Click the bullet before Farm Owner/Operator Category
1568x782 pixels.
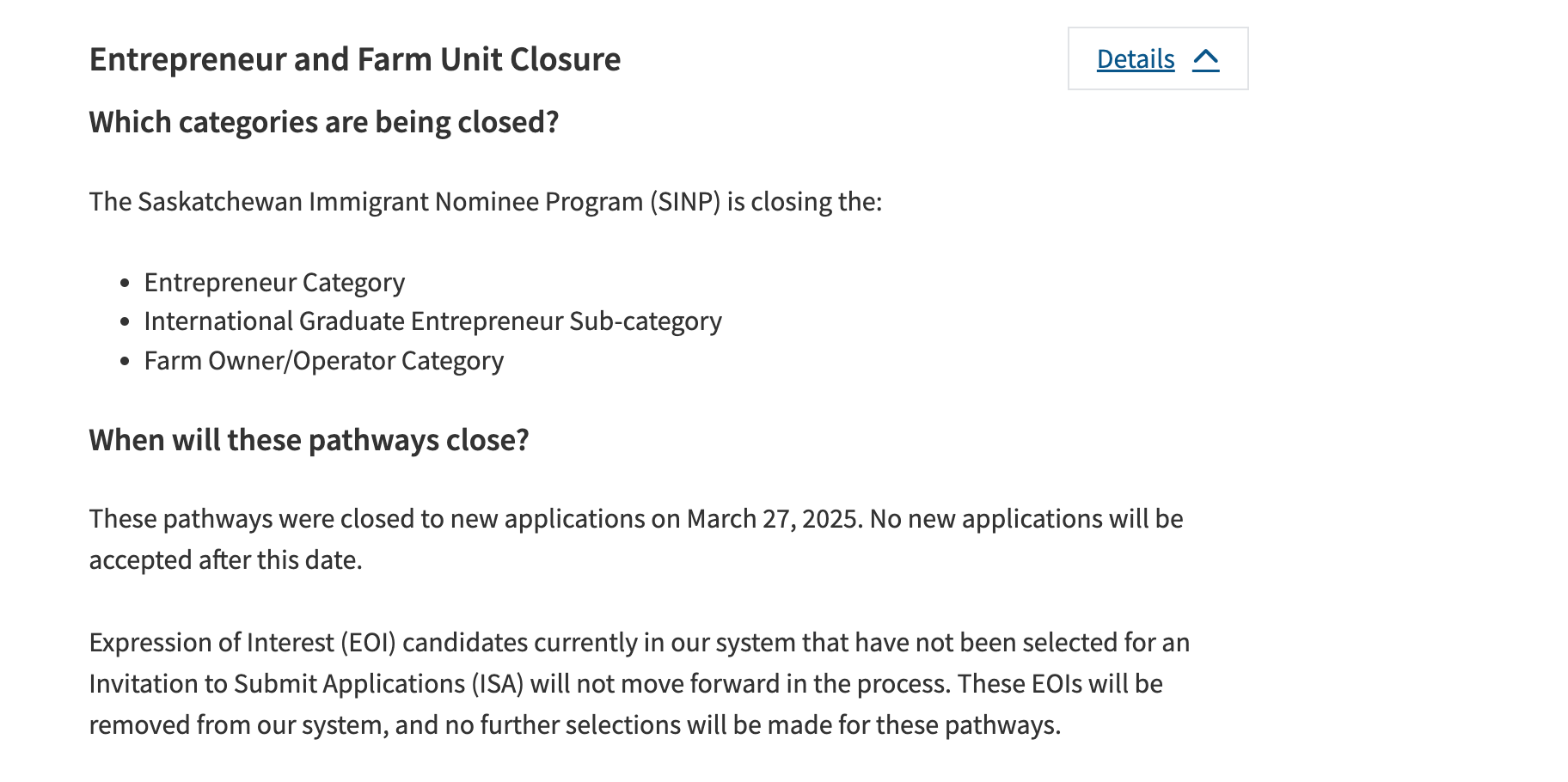[x=126, y=362]
